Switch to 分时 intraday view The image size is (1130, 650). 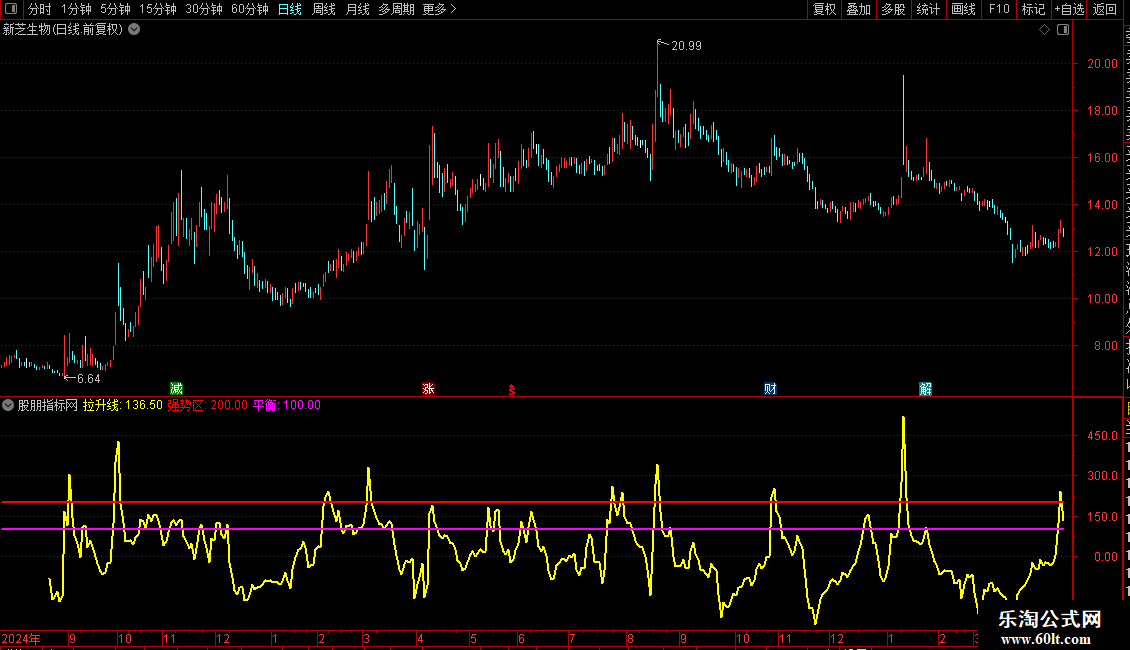coord(40,9)
